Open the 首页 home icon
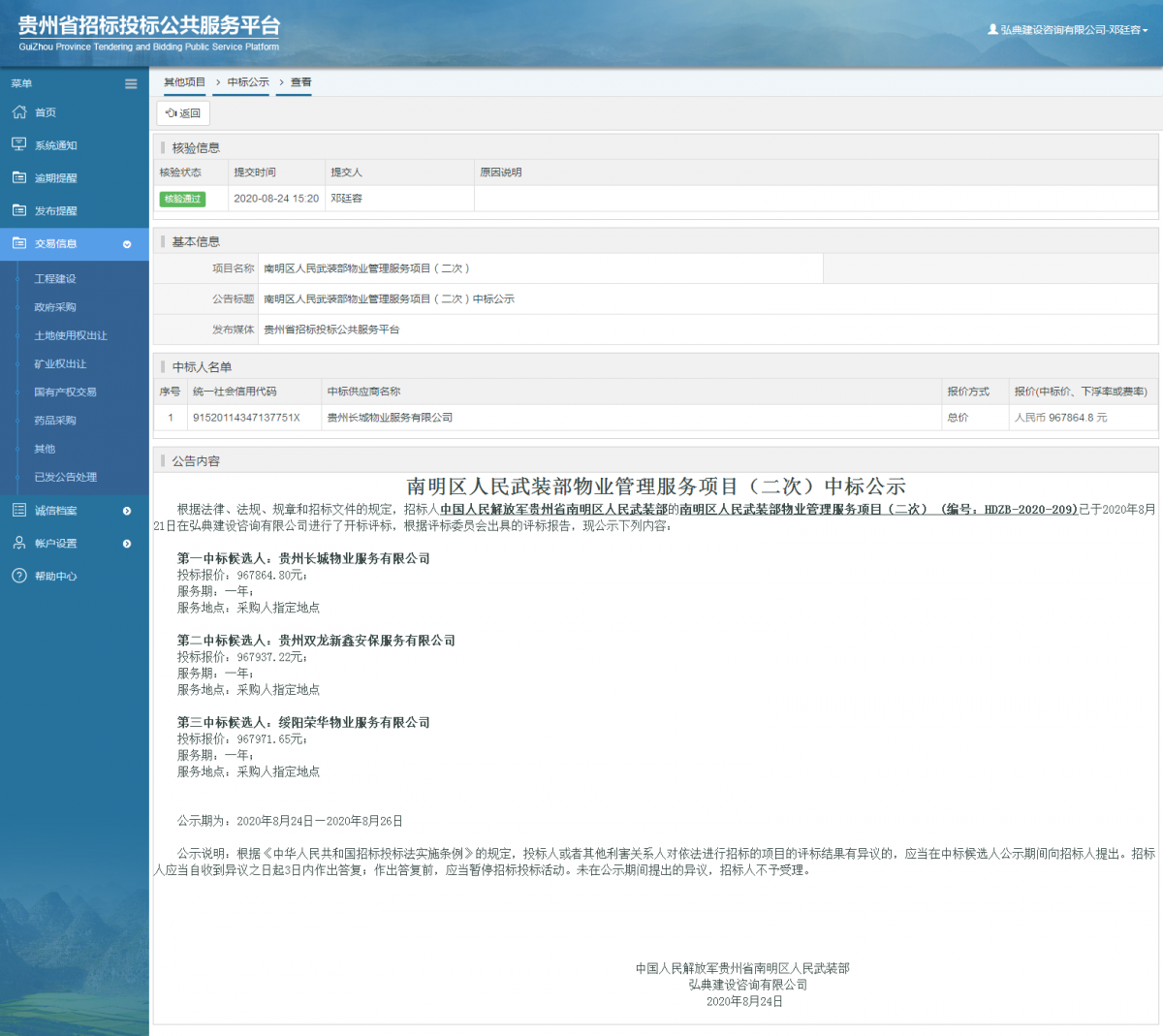The image size is (1163, 1036). [19, 112]
